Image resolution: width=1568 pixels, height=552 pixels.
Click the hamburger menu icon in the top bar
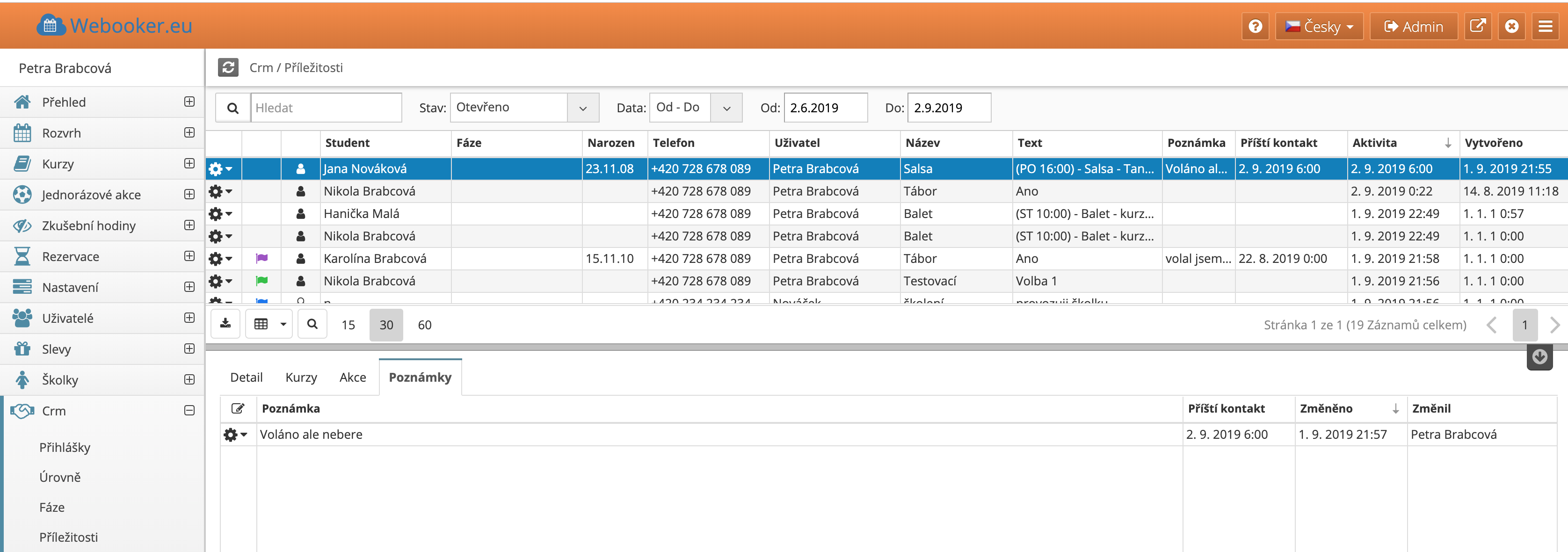tap(1545, 27)
